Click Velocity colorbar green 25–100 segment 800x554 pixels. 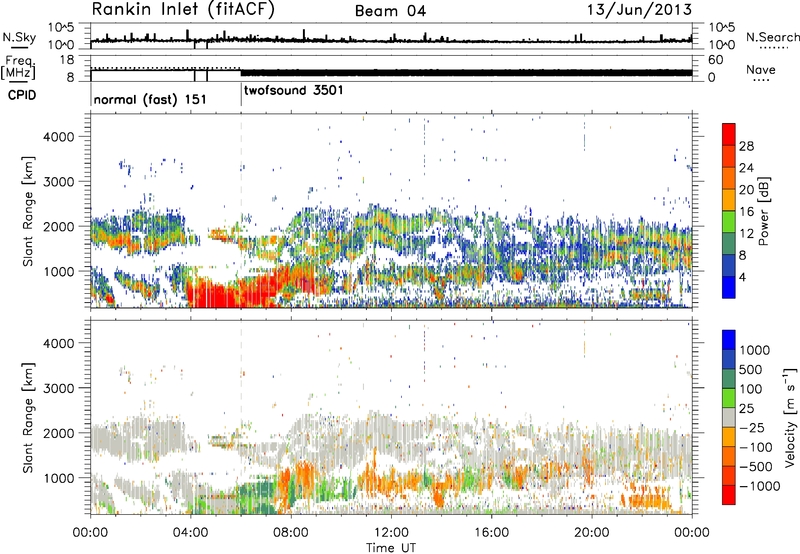(x=729, y=398)
